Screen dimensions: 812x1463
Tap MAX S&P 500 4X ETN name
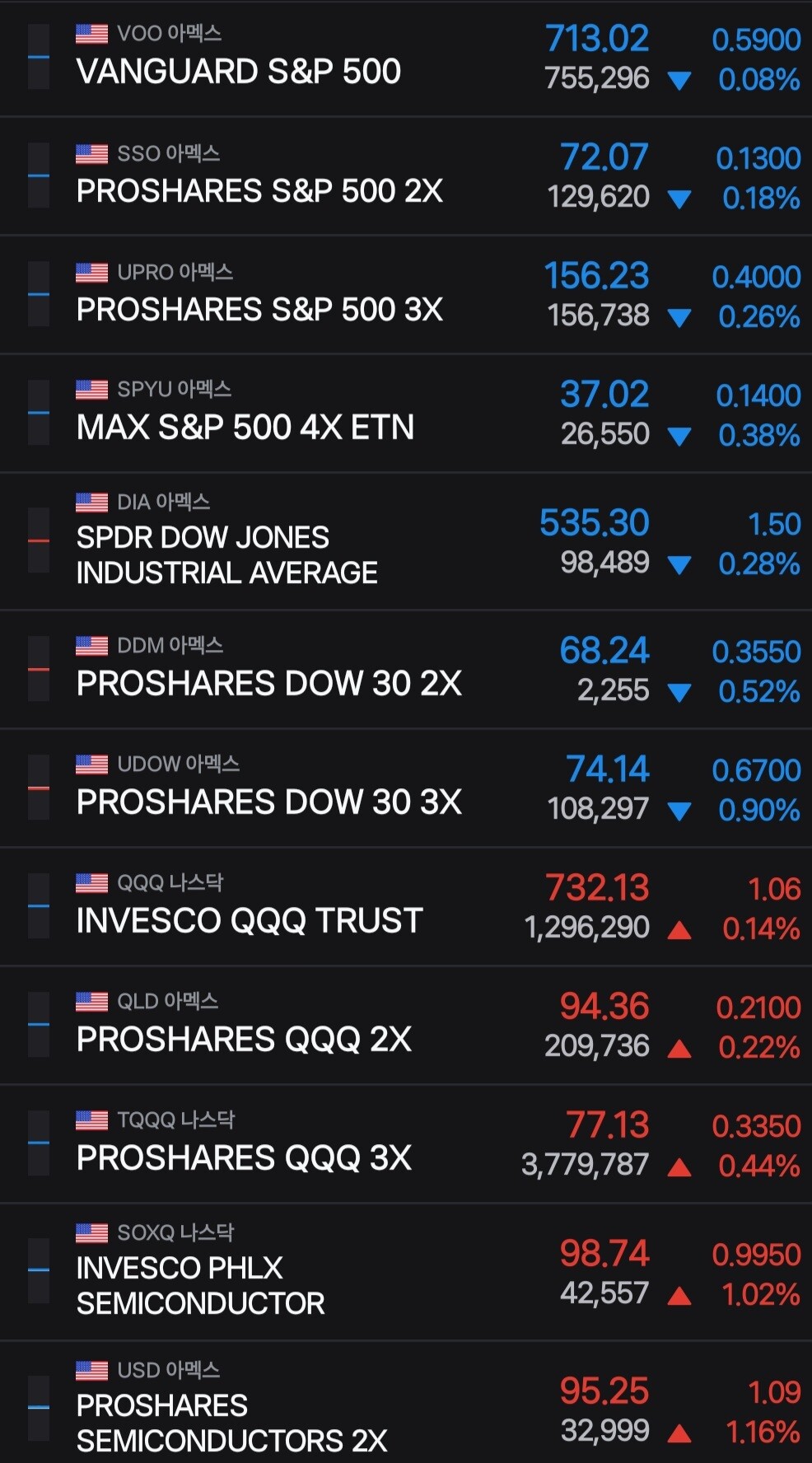click(245, 428)
